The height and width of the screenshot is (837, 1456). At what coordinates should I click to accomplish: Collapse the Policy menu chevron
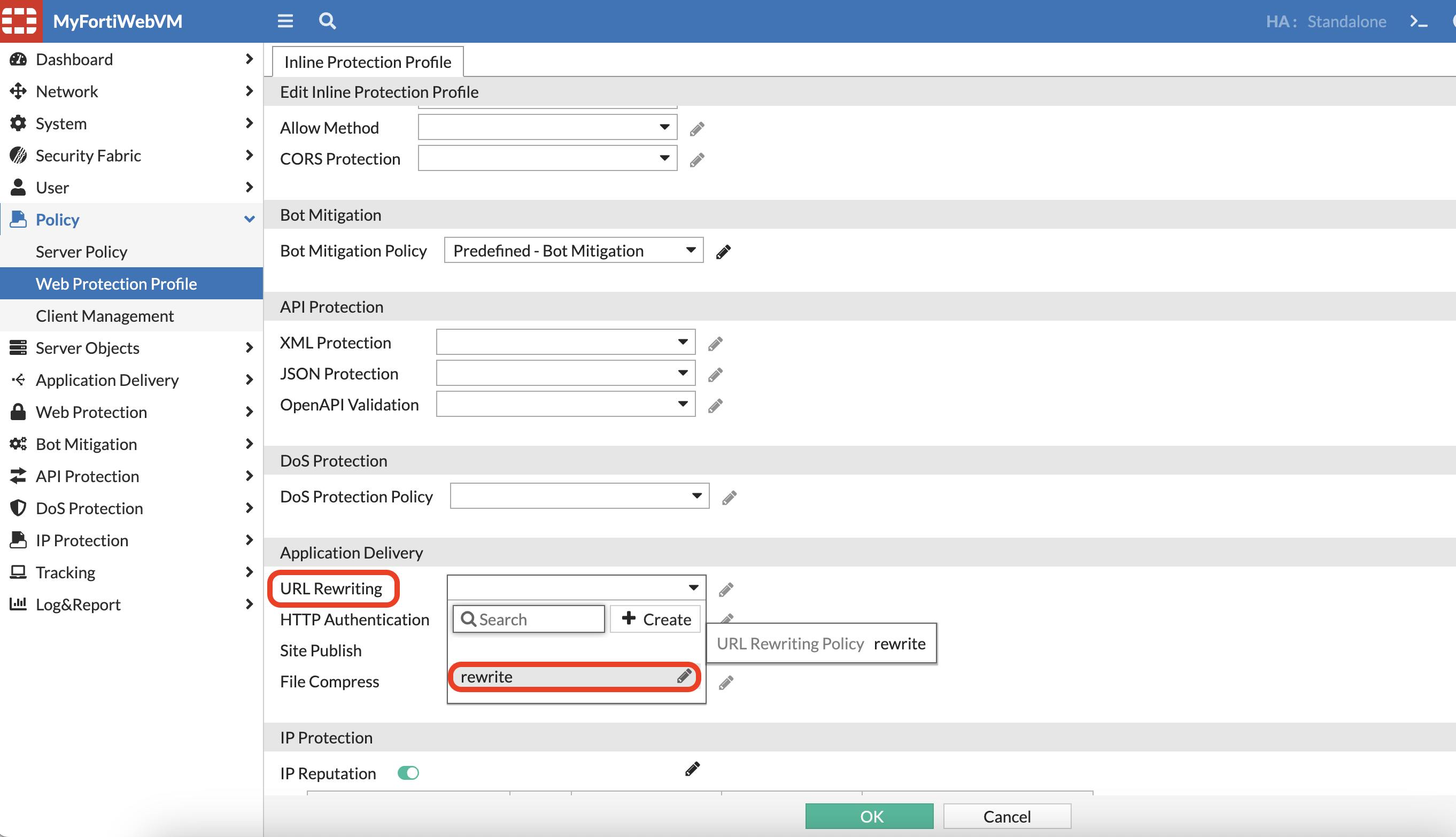point(250,219)
